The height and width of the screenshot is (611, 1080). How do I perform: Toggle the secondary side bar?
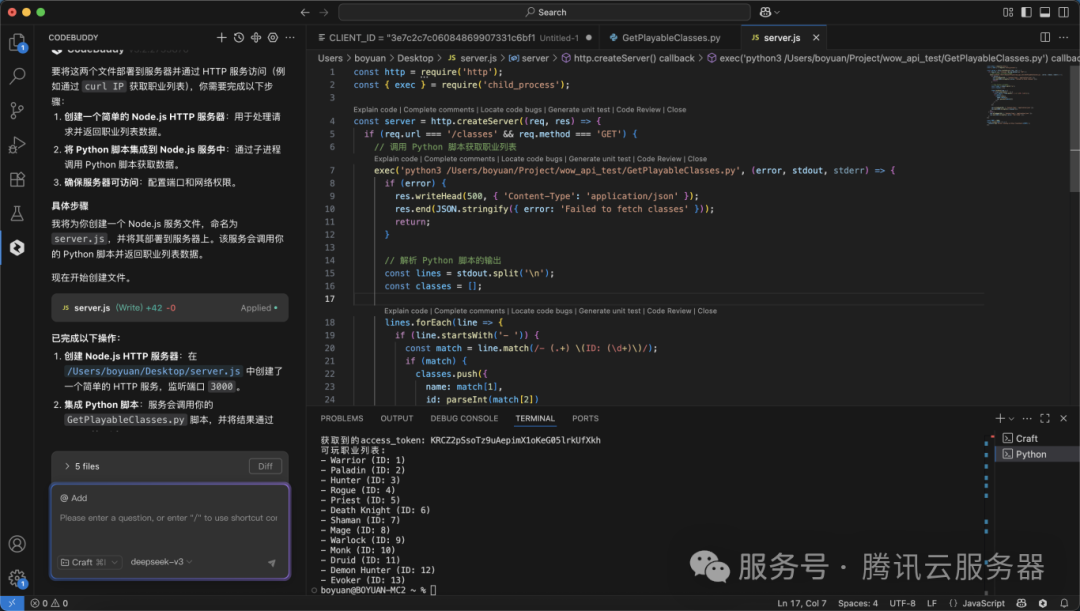pyautogui.click(x=1063, y=12)
